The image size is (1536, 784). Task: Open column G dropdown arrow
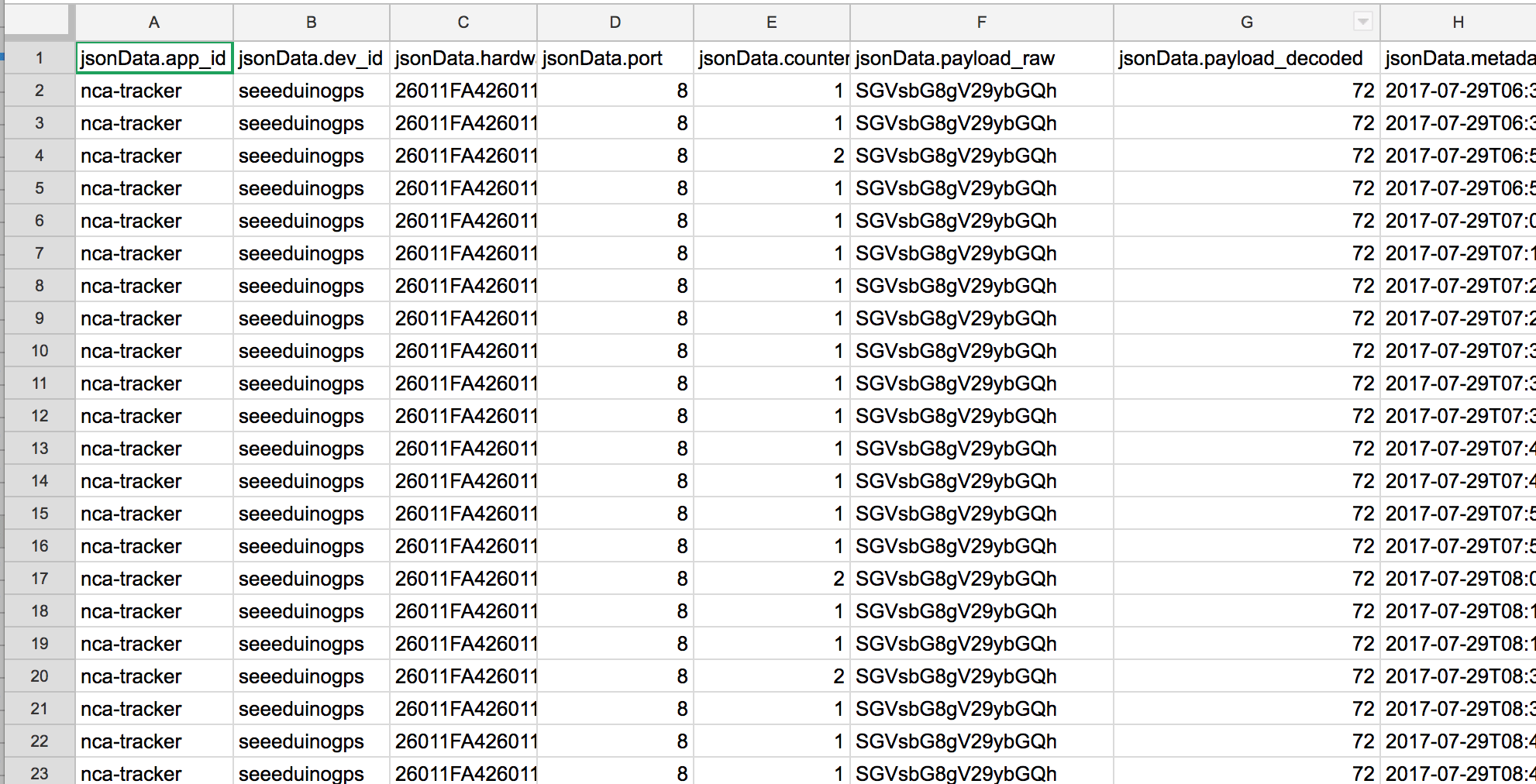pyautogui.click(x=1363, y=22)
